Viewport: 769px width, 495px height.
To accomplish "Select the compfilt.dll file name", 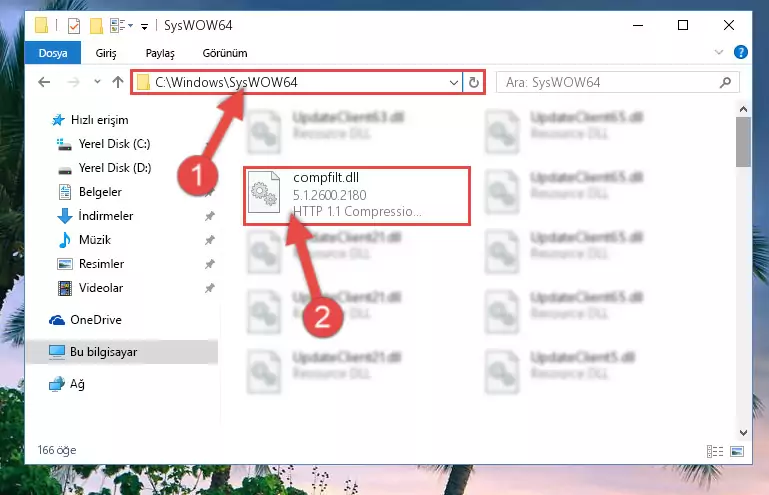I will point(326,178).
